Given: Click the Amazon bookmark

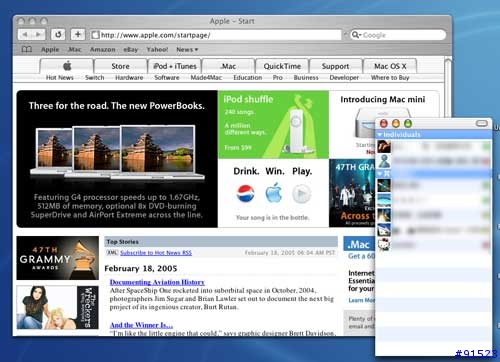Looking at the screenshot, I should pos(103,49).
